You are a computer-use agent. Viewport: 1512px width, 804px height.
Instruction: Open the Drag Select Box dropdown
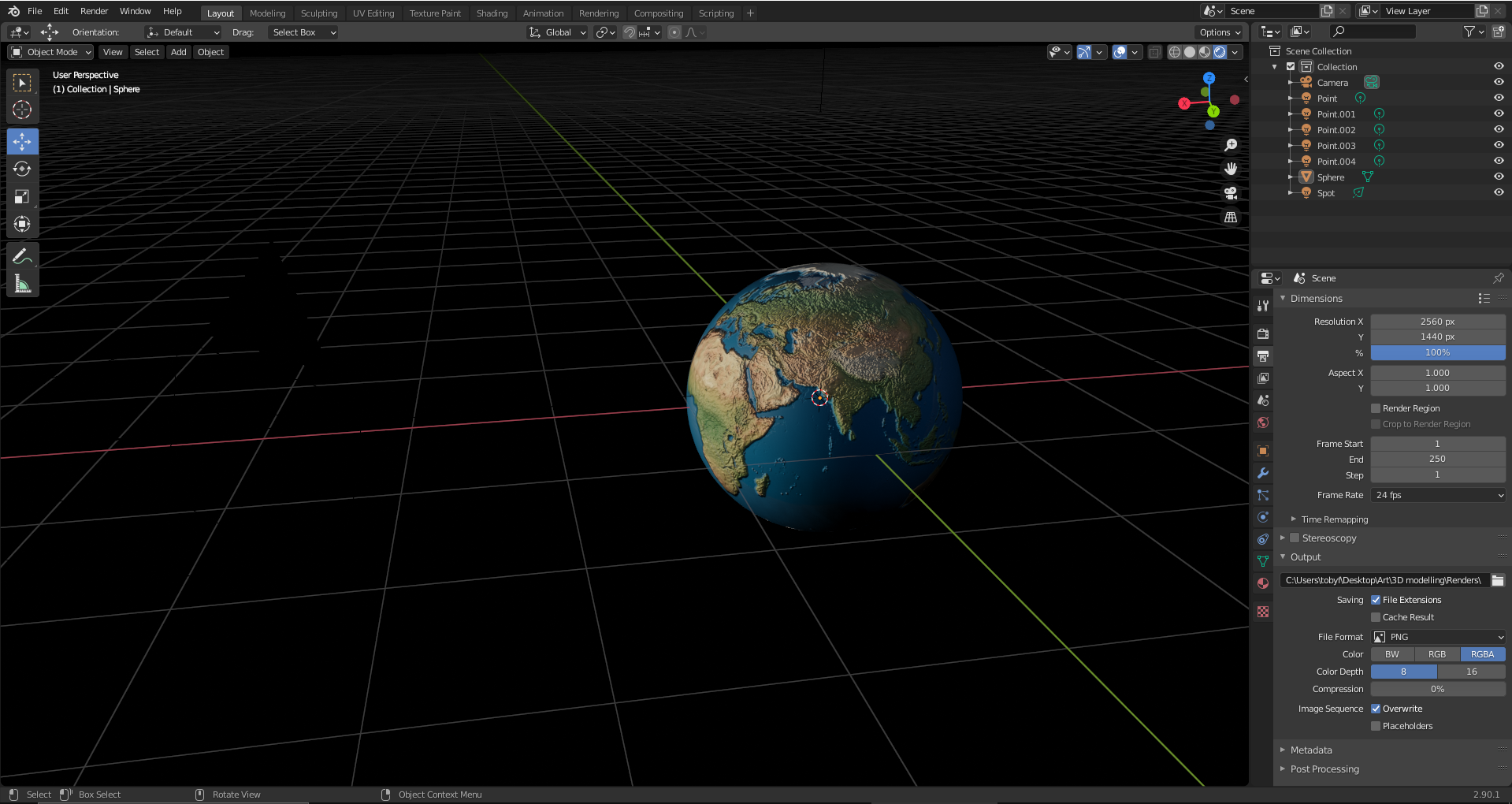303,32
